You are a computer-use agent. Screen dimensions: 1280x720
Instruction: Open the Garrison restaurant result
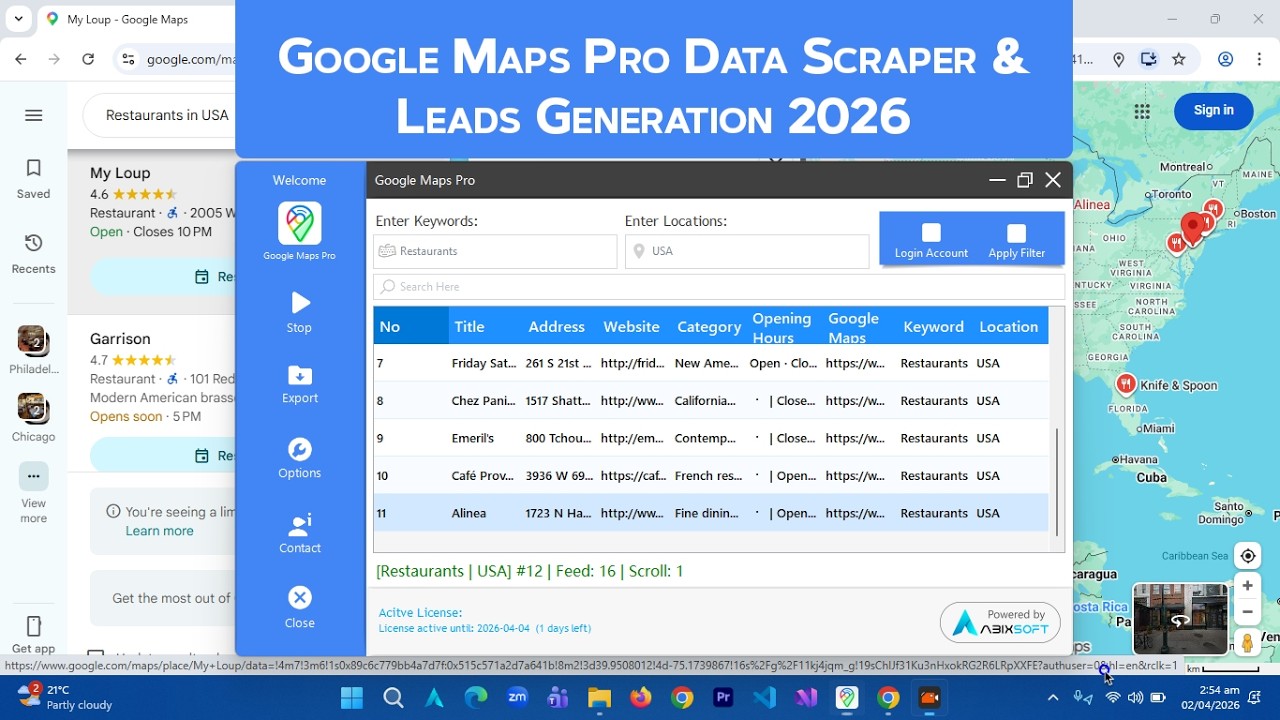tap(120, 339)
